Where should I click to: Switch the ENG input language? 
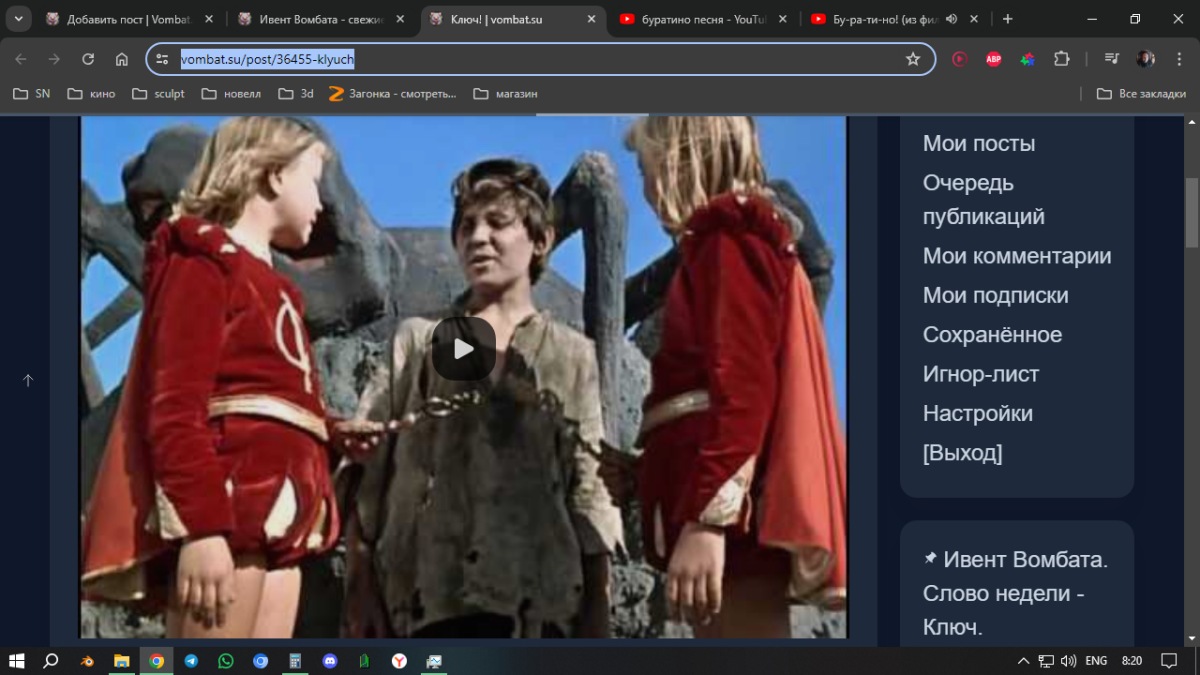(1096, 661)
